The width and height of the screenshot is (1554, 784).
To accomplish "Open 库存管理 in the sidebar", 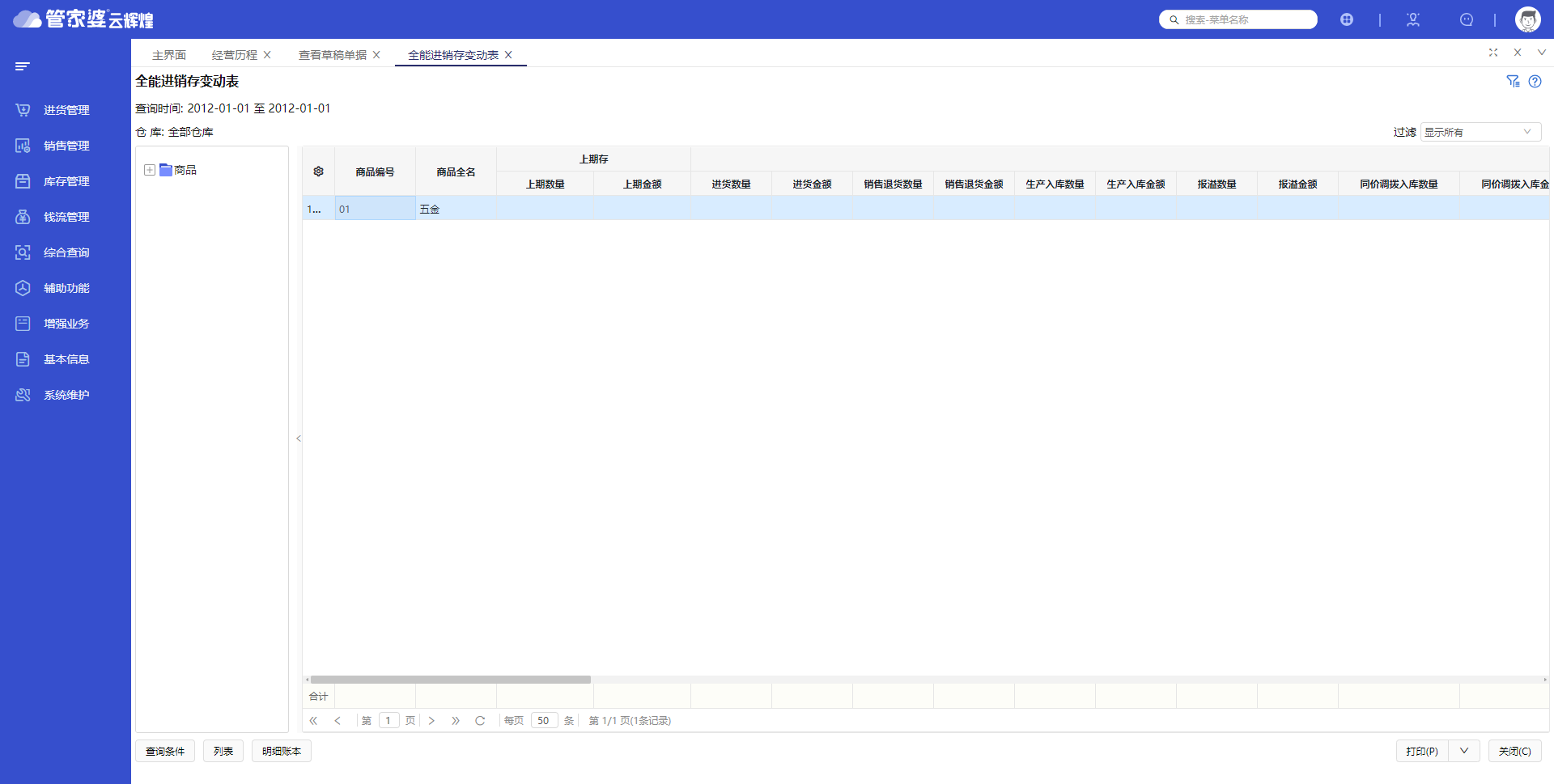I will point(66,181).
